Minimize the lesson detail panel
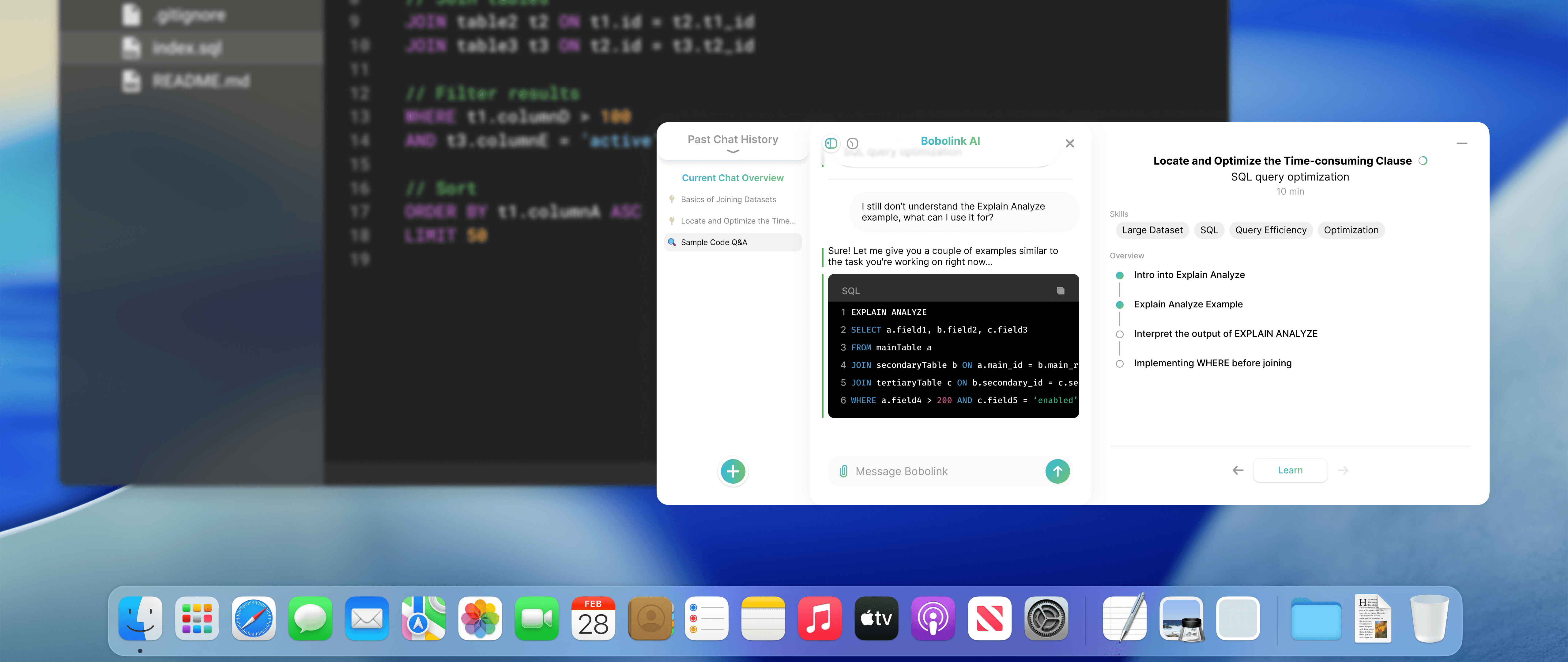1568x662 pixels. click(1461, 143)
